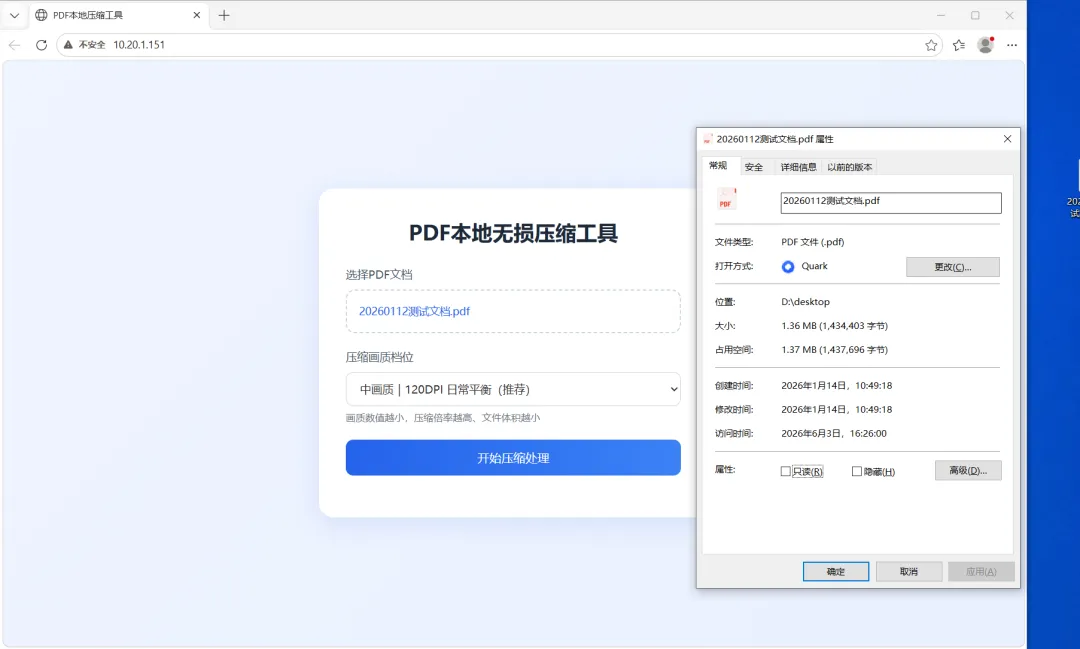1080x649 pixels.
Task: Select the PDF本地压缩工具 browser tab
Action: click(x=117, y=15)
